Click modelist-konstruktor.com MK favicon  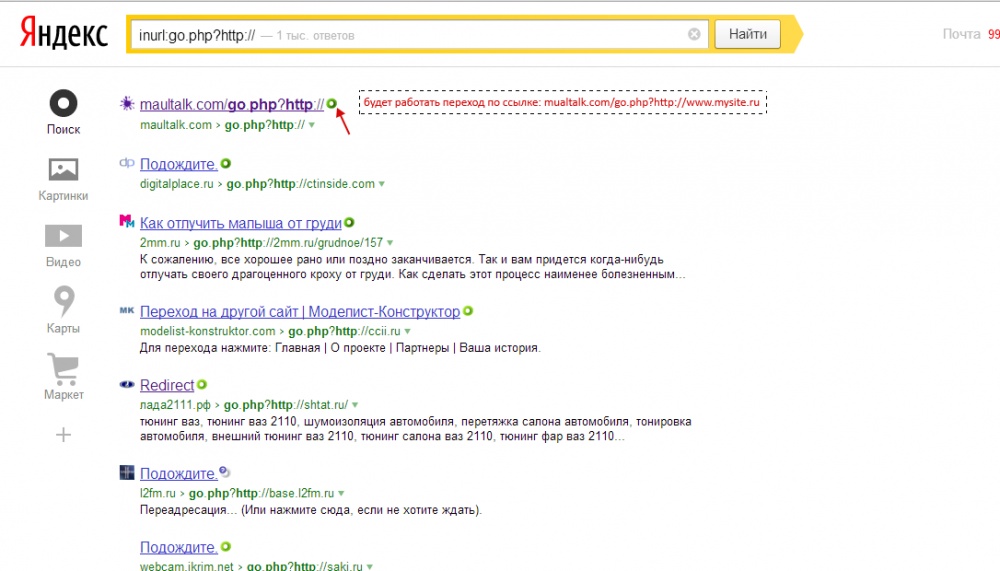tap(127, 310)
